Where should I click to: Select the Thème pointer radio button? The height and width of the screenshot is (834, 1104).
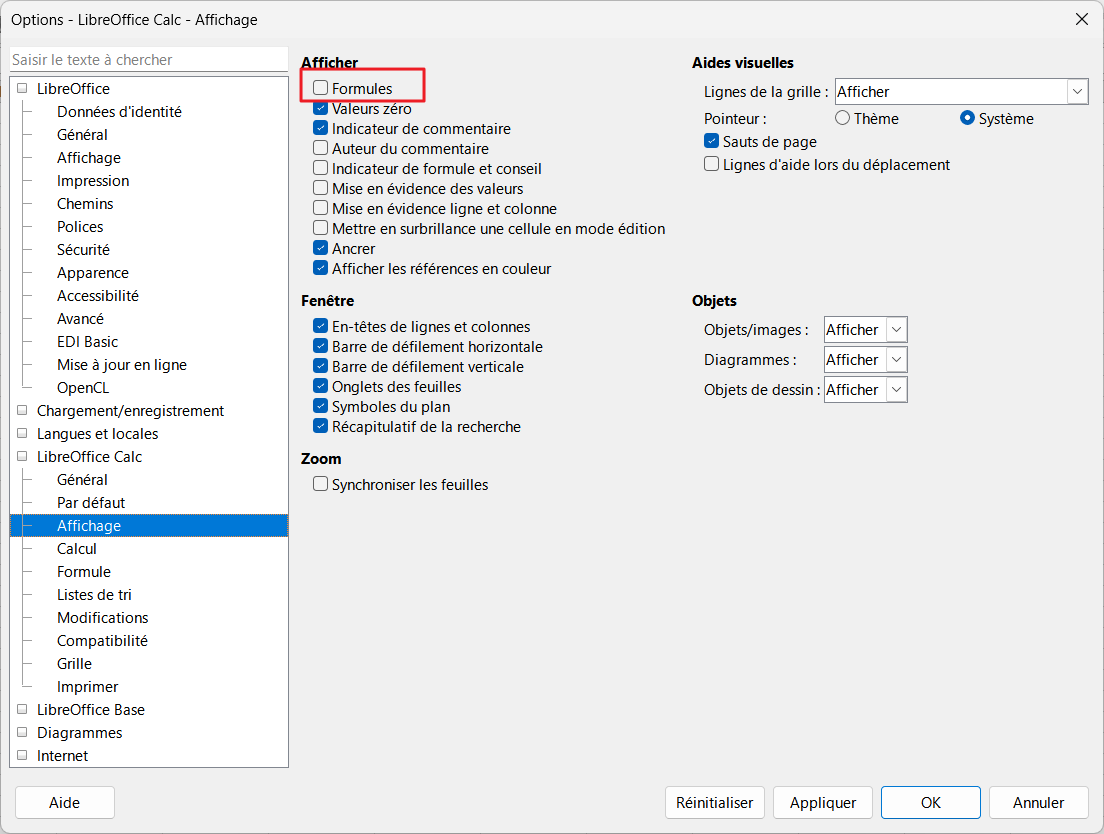[x=842, y=118]
